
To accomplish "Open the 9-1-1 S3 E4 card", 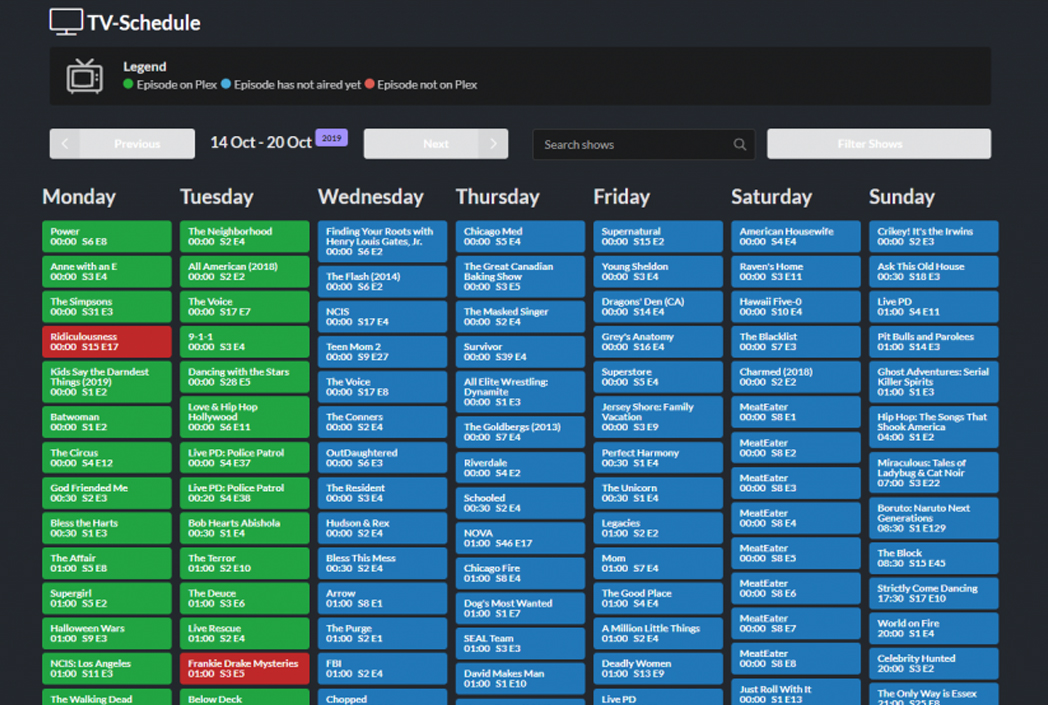I will click(245, 341).
